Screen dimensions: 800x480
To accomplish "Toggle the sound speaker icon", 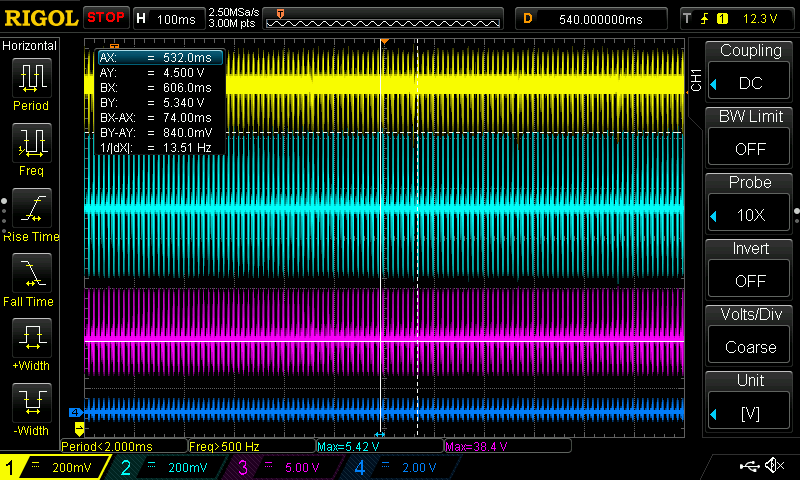I will click(x=773, y=466).
